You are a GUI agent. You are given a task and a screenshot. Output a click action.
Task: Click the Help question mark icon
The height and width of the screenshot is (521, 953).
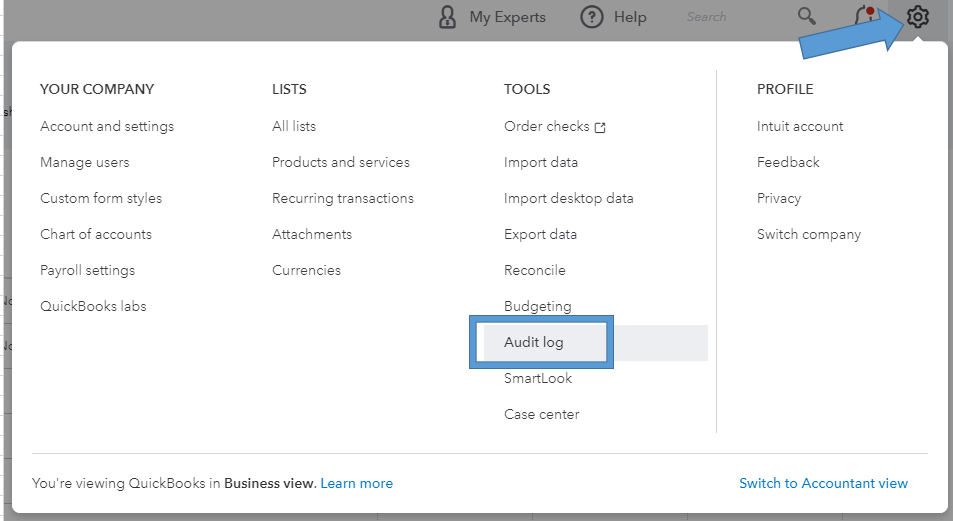pyautogui.click(x=592, y=17)
